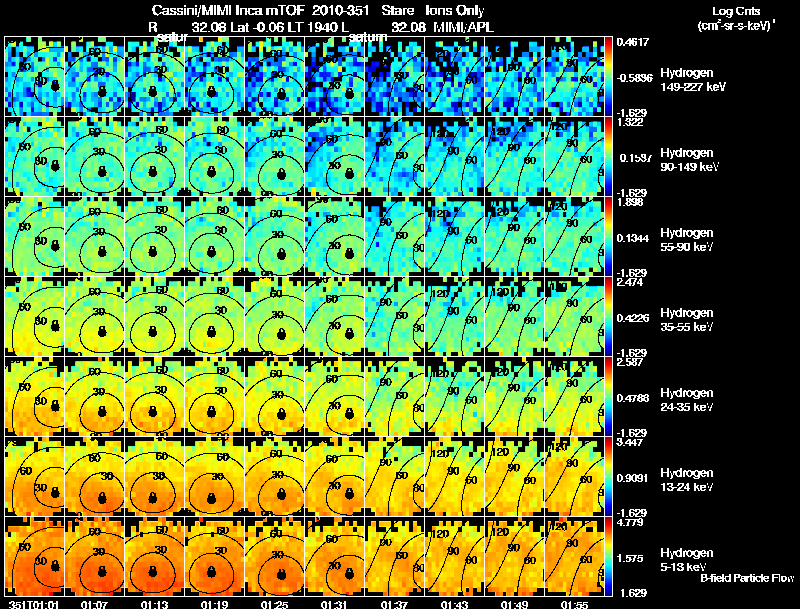Click the '01:49' time axis label
This screenshot has width=800, height=609.
click(x=514, y=604)
